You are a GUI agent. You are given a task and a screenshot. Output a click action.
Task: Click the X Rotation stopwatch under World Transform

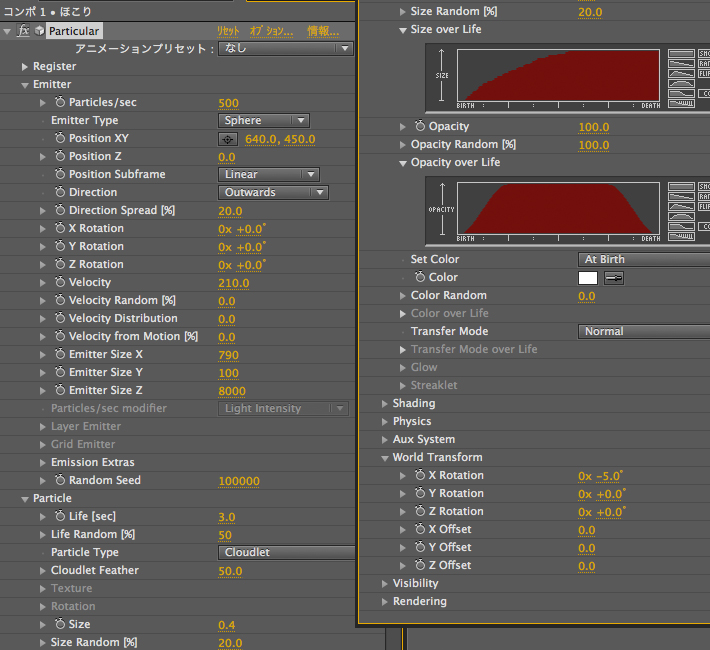click(x=420, y=476)
